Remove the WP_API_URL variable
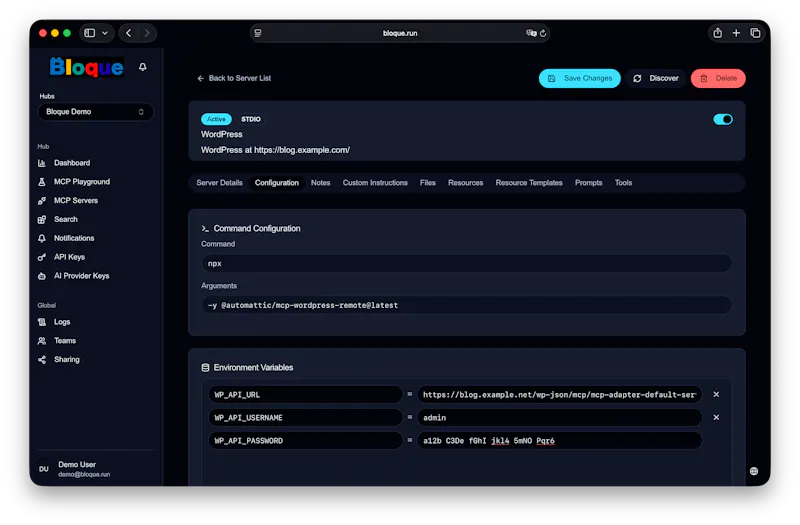 716,394
